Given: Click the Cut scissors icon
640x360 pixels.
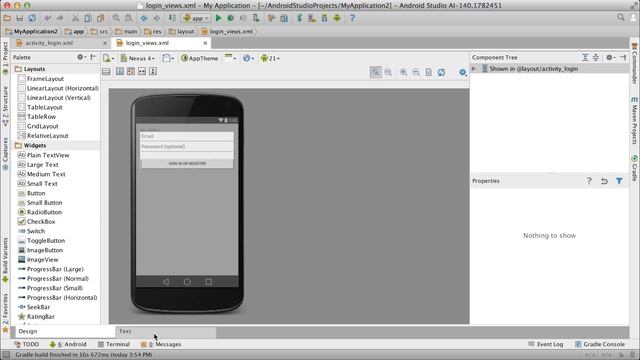Looking at the screenshot, I should 76,18.
